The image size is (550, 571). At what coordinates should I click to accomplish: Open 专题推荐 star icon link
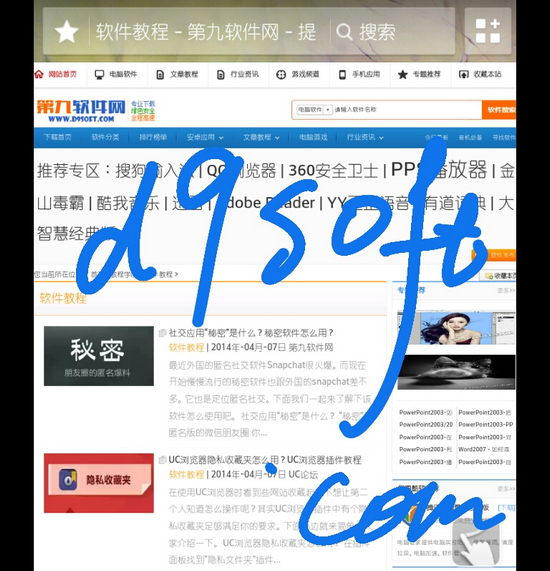click(x=419, y=74)
